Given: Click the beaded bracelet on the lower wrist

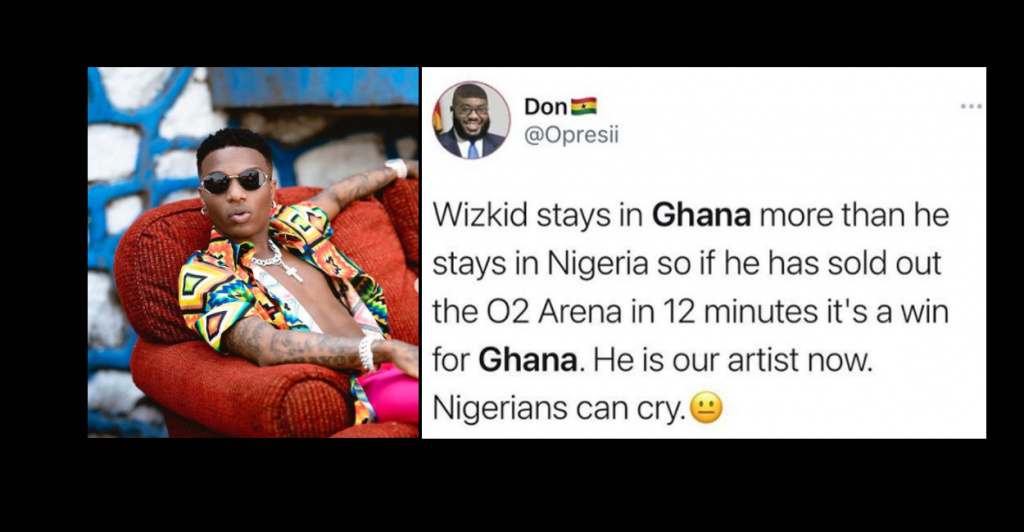Looking at the screenshot, I should pyautogui.click(x=367, y=352).
